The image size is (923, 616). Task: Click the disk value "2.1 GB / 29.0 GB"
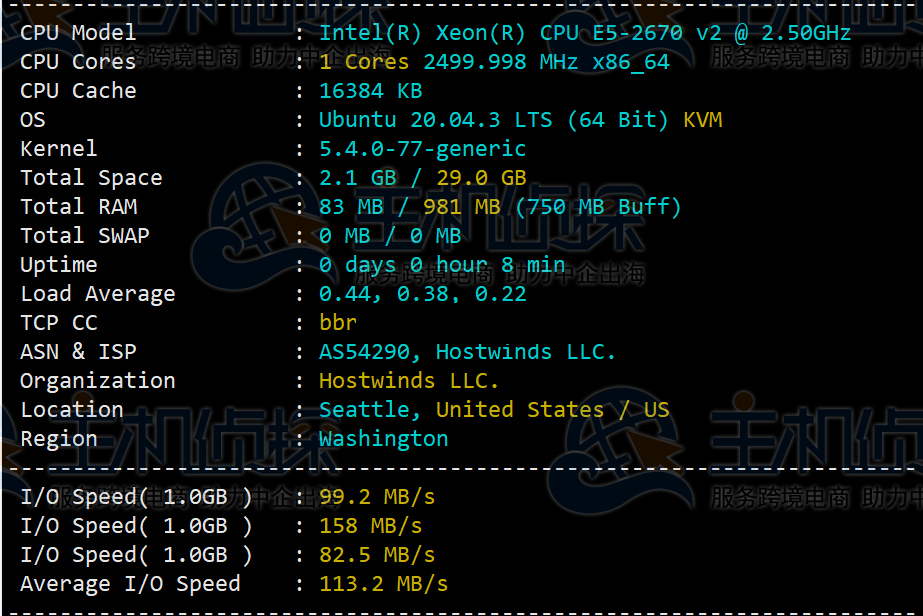pyautogui.click(x=422, y=178)
